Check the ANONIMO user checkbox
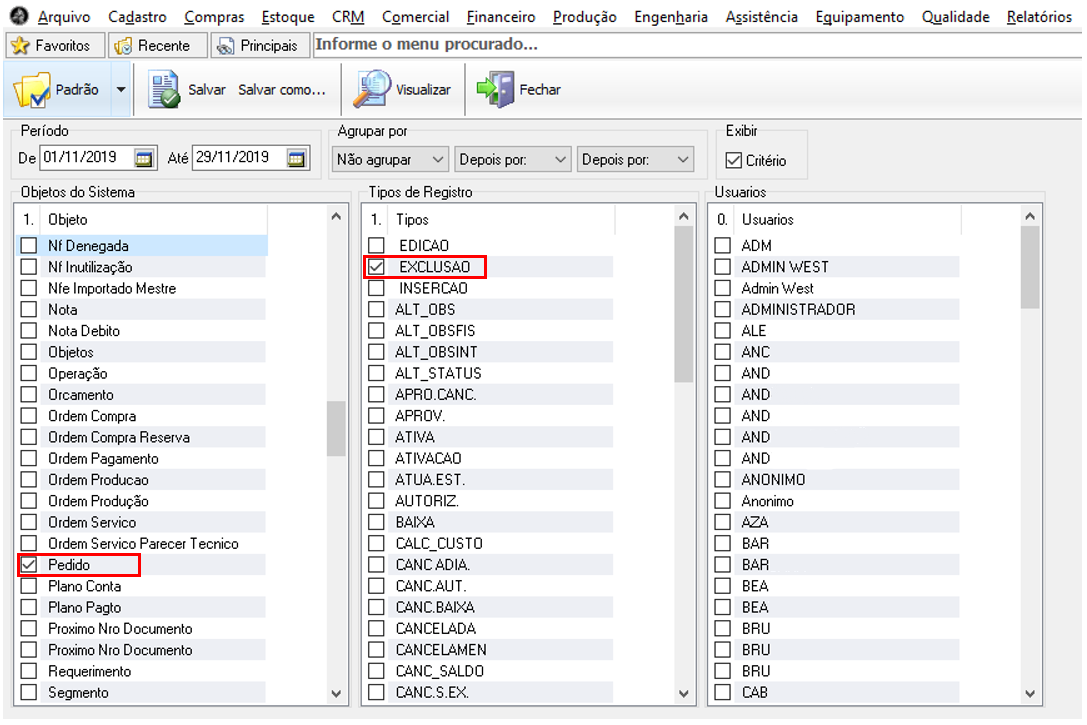 click(722, 480)
